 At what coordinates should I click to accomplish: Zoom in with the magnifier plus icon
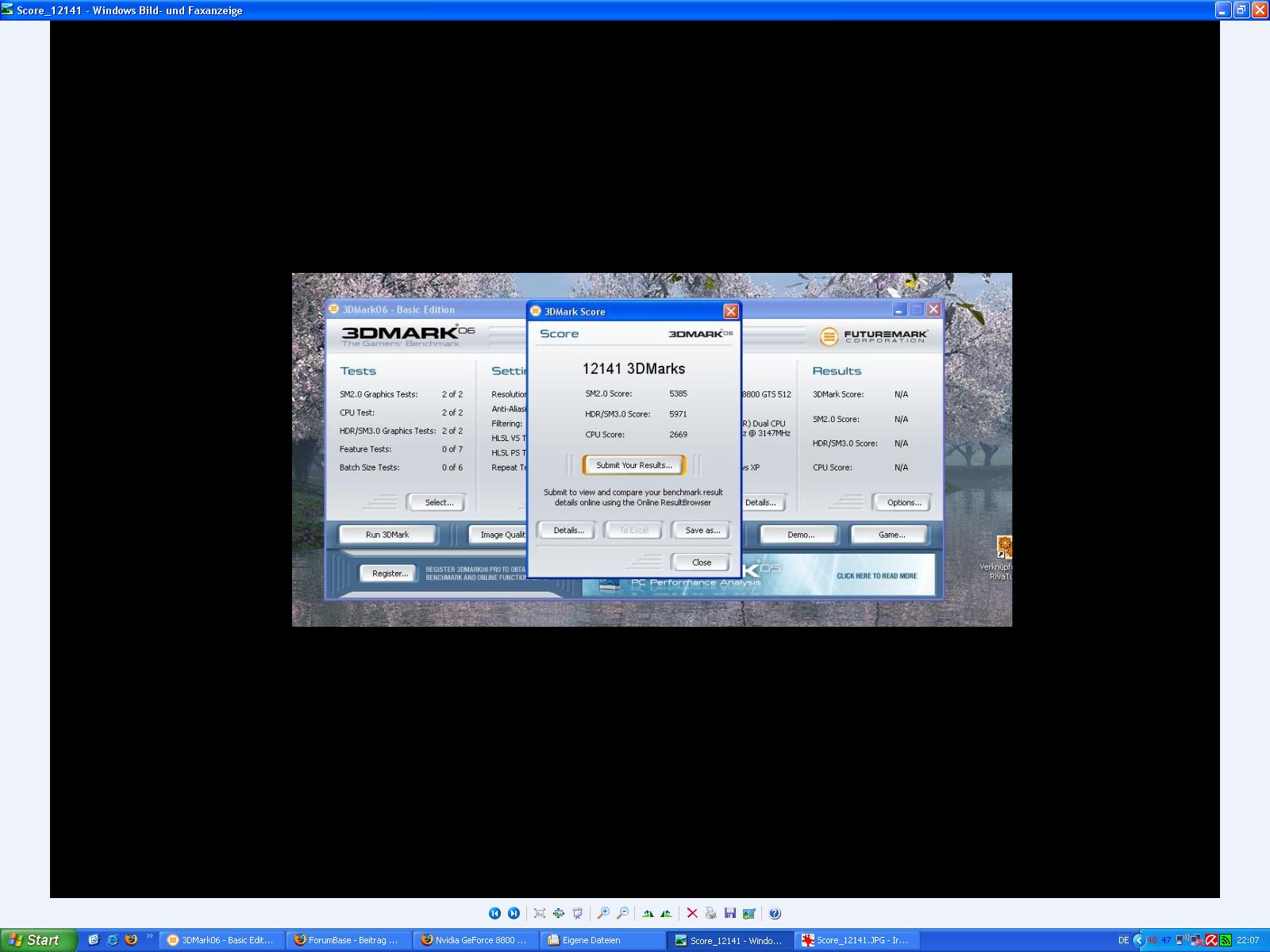[x=604, y=913]
